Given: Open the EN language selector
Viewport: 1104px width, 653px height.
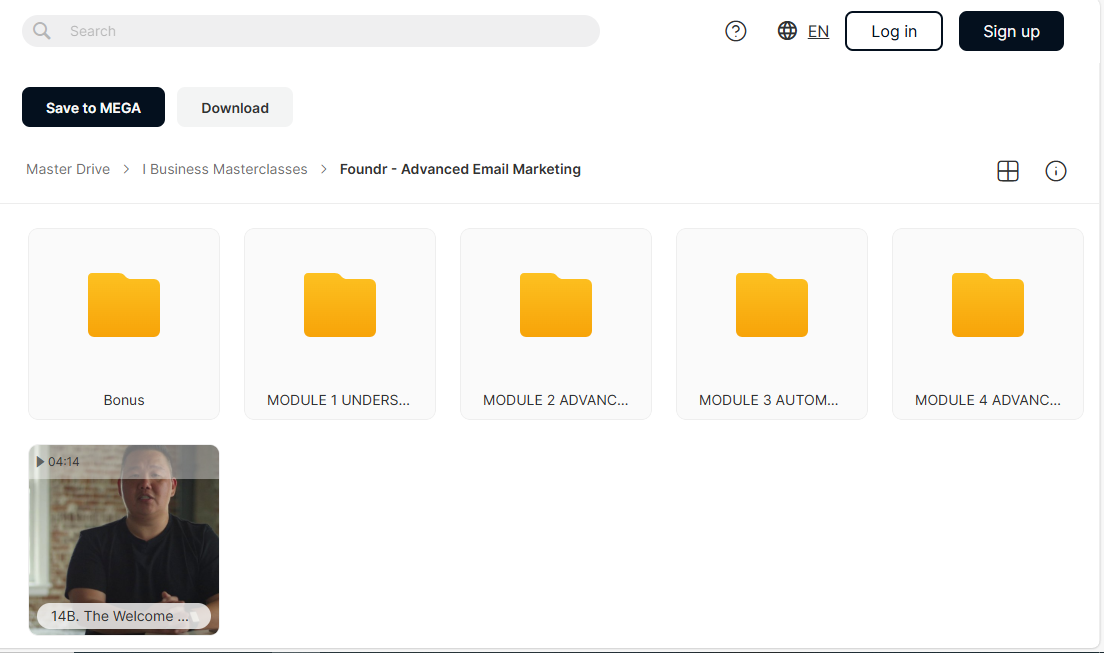Looking at the screenshot, I should click(x=818, y=32).
